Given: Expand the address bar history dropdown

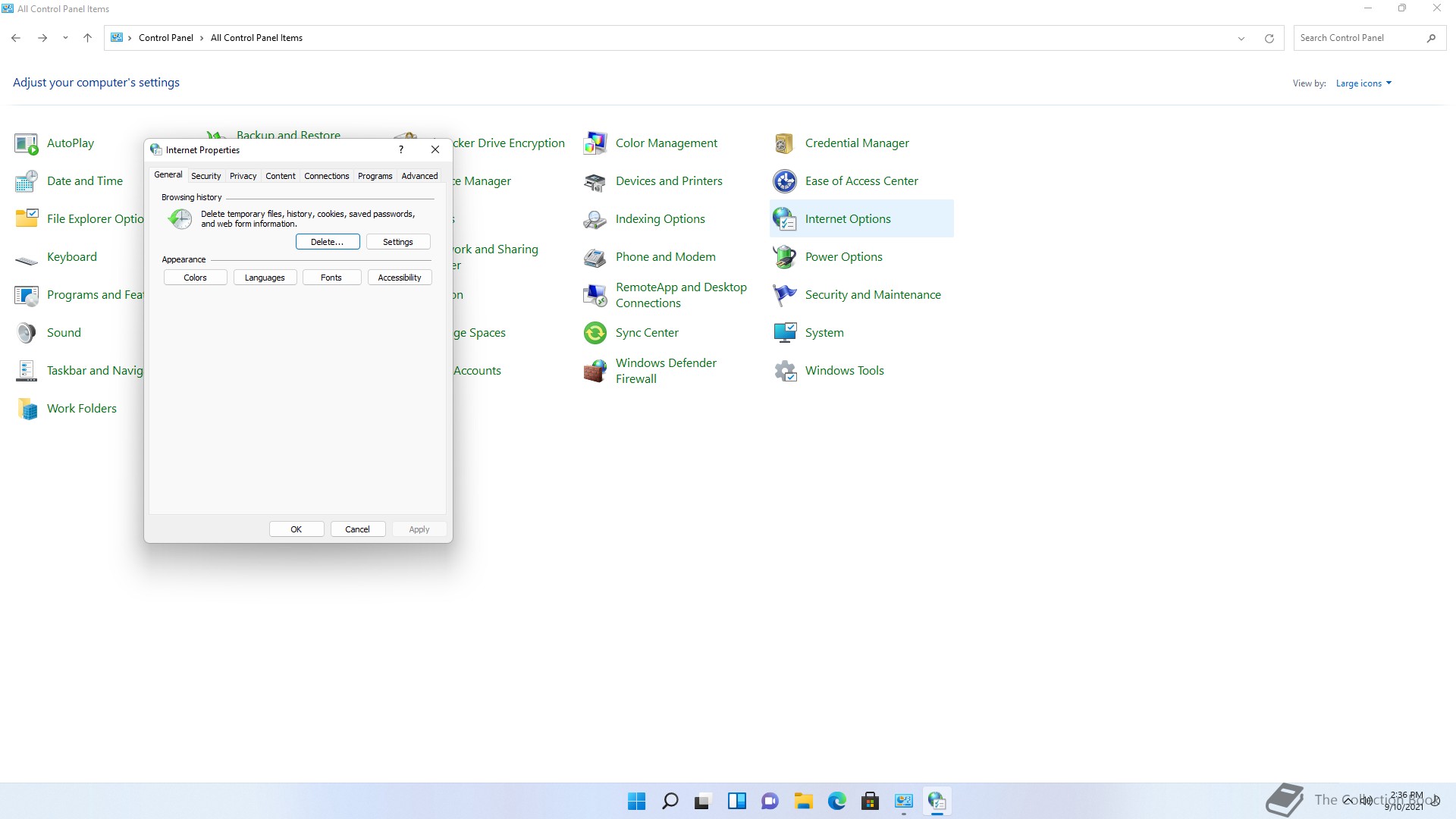Looking at the screenshot, I should coord(1241,38).
